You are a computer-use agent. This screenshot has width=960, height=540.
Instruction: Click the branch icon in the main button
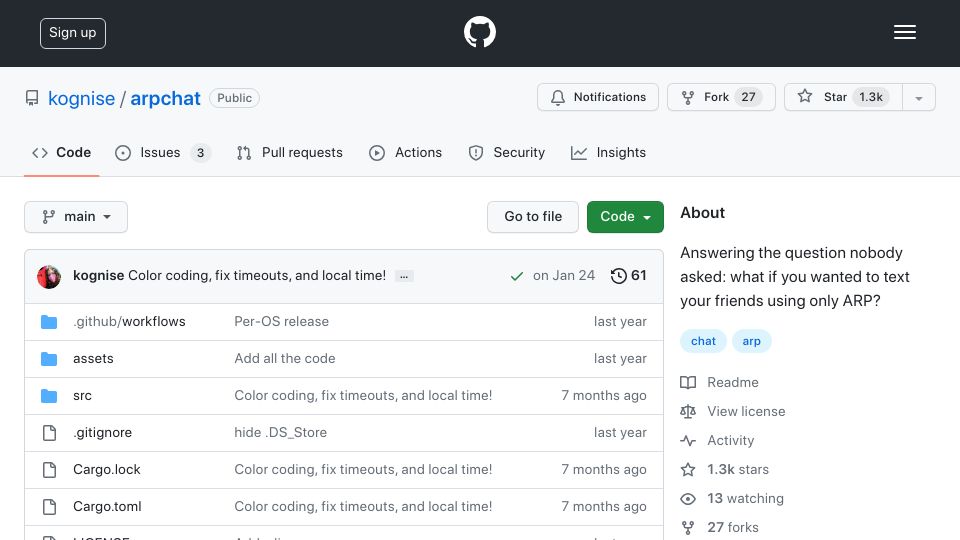coord(48,217)
